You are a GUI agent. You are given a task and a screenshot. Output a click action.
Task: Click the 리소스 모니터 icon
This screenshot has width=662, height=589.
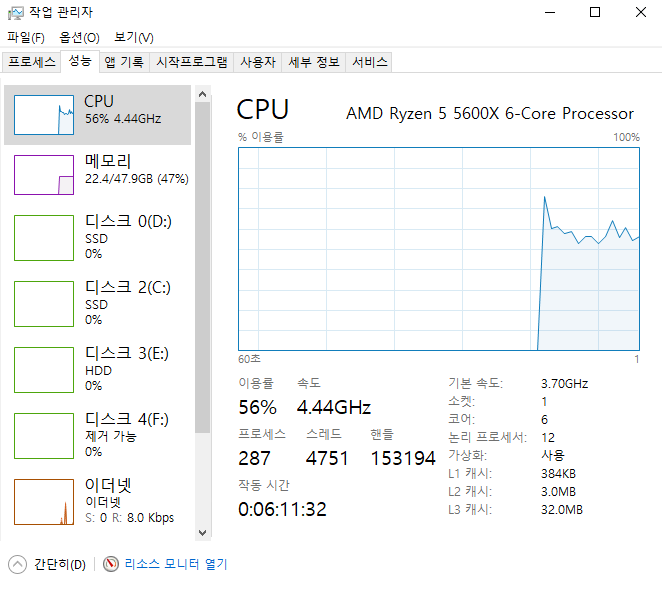110,564
